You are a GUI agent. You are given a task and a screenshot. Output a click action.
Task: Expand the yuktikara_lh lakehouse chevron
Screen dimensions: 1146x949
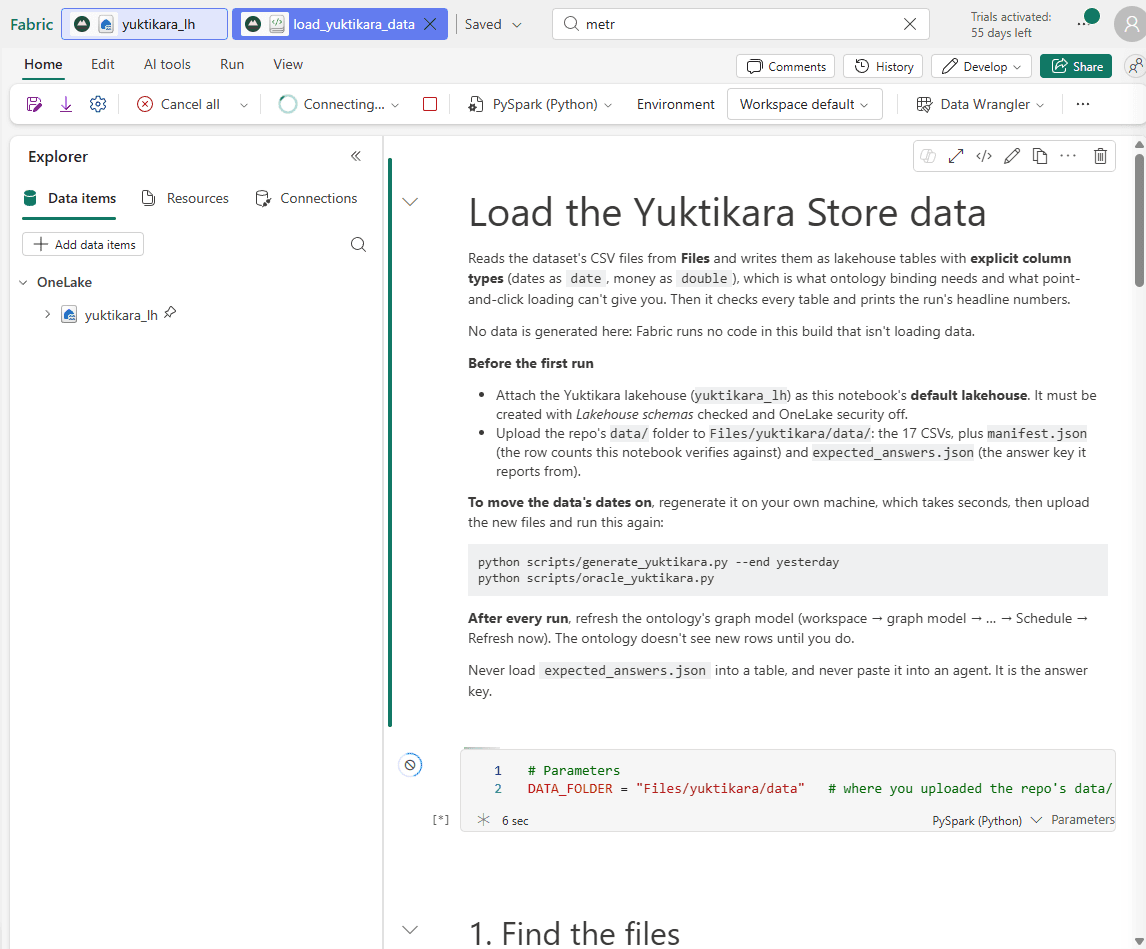pyautogui.click(x=48, y=314)
